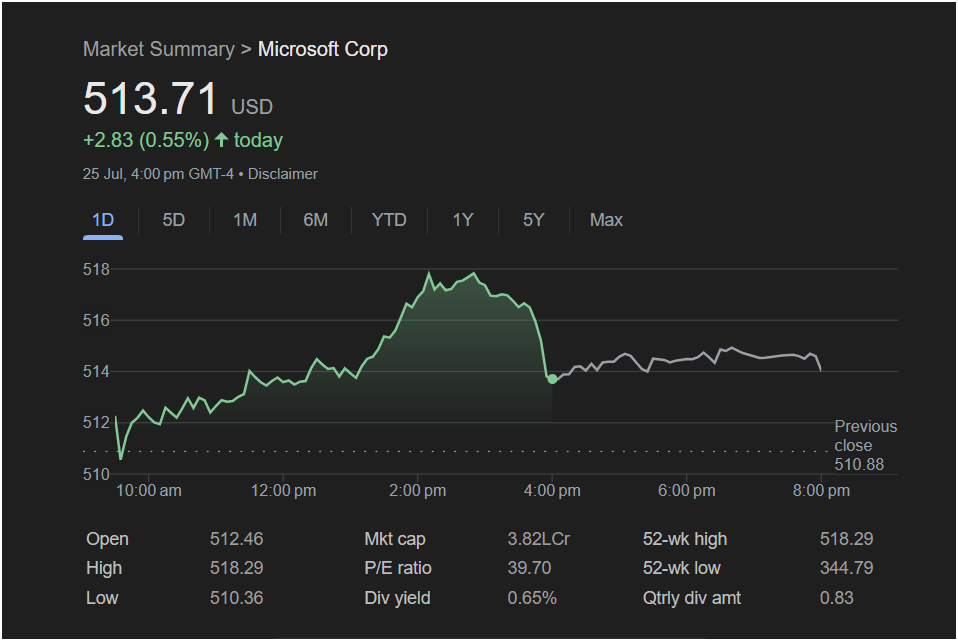Screen dimensions: 958x641
Task: Click the High value 518.29
Action: [236, 568]
